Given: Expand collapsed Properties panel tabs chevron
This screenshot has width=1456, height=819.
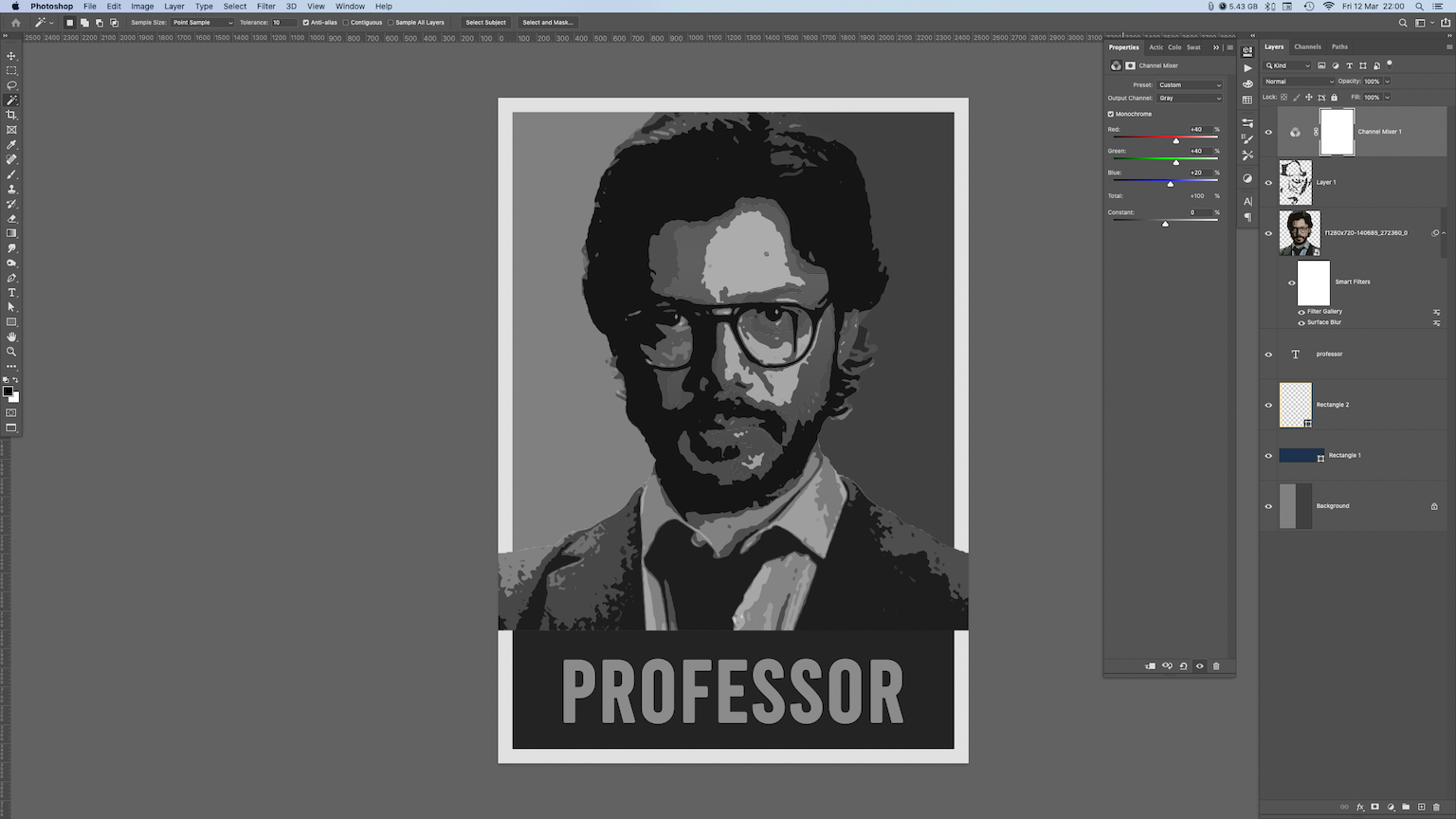Looking at the screenshot, I should click(1216, 47).
